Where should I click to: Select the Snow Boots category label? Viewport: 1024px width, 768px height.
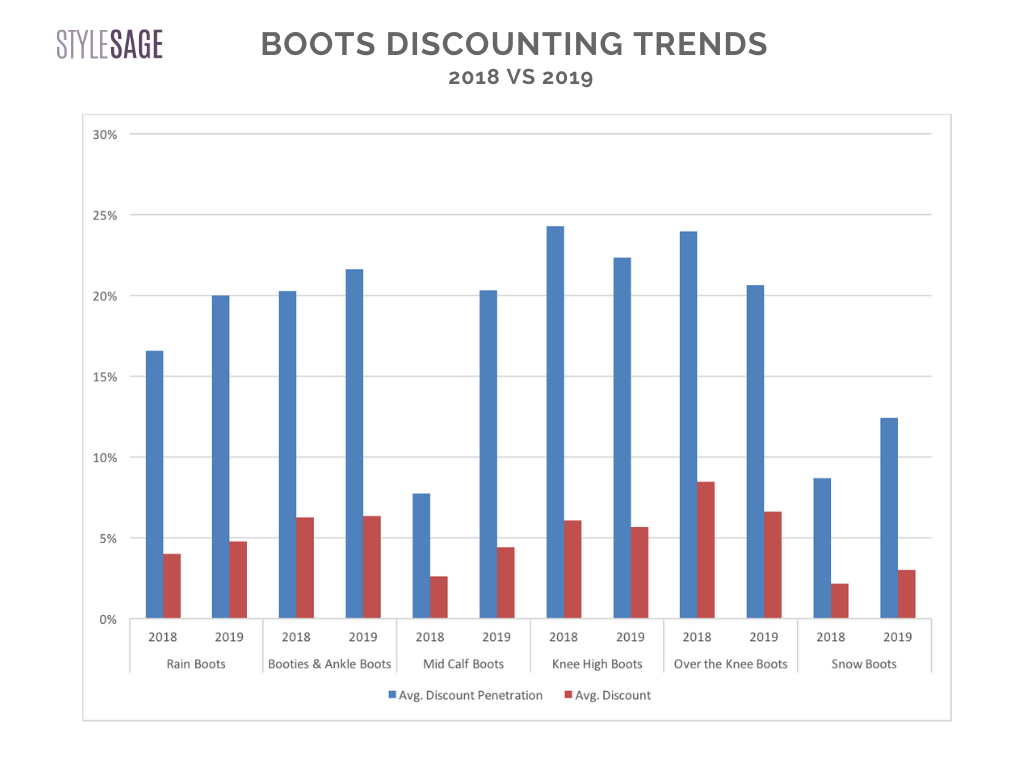[x=864, y=664]
